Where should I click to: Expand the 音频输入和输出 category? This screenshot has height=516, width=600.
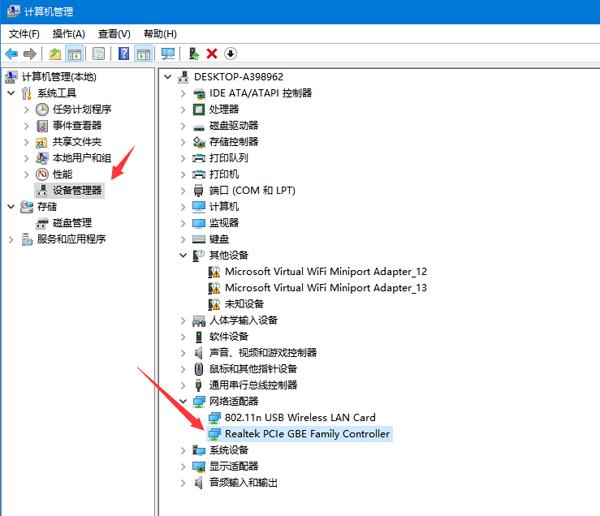tap(183, 483)
